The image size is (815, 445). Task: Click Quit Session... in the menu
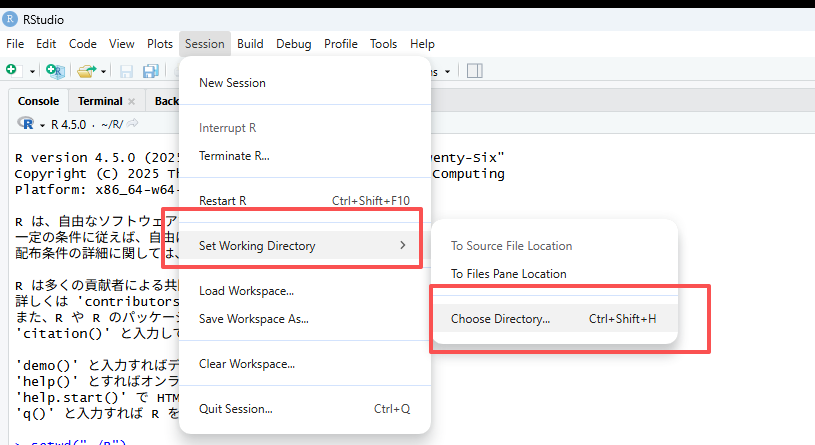tap(235, 409)
